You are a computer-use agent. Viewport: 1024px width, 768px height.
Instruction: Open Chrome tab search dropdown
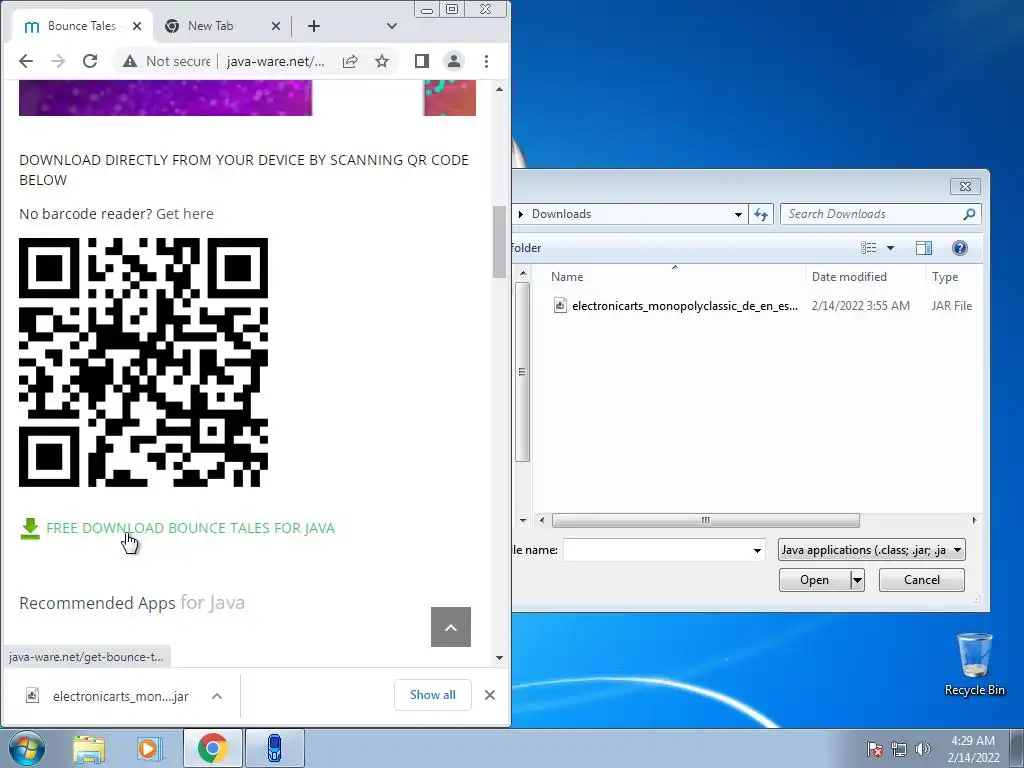pyautogui.click(x=392, y=26)
